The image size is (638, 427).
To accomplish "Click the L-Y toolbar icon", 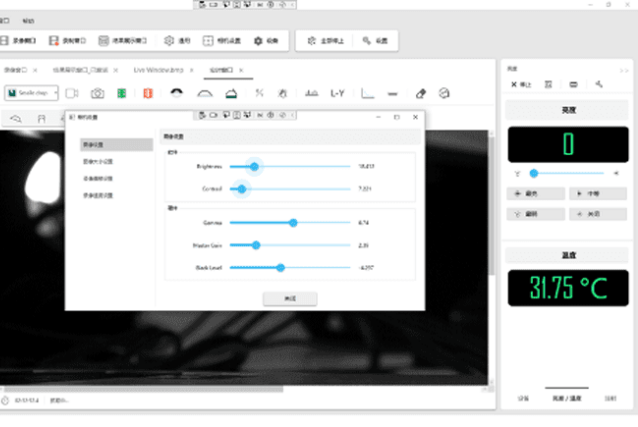I will [x=338, y=93].
